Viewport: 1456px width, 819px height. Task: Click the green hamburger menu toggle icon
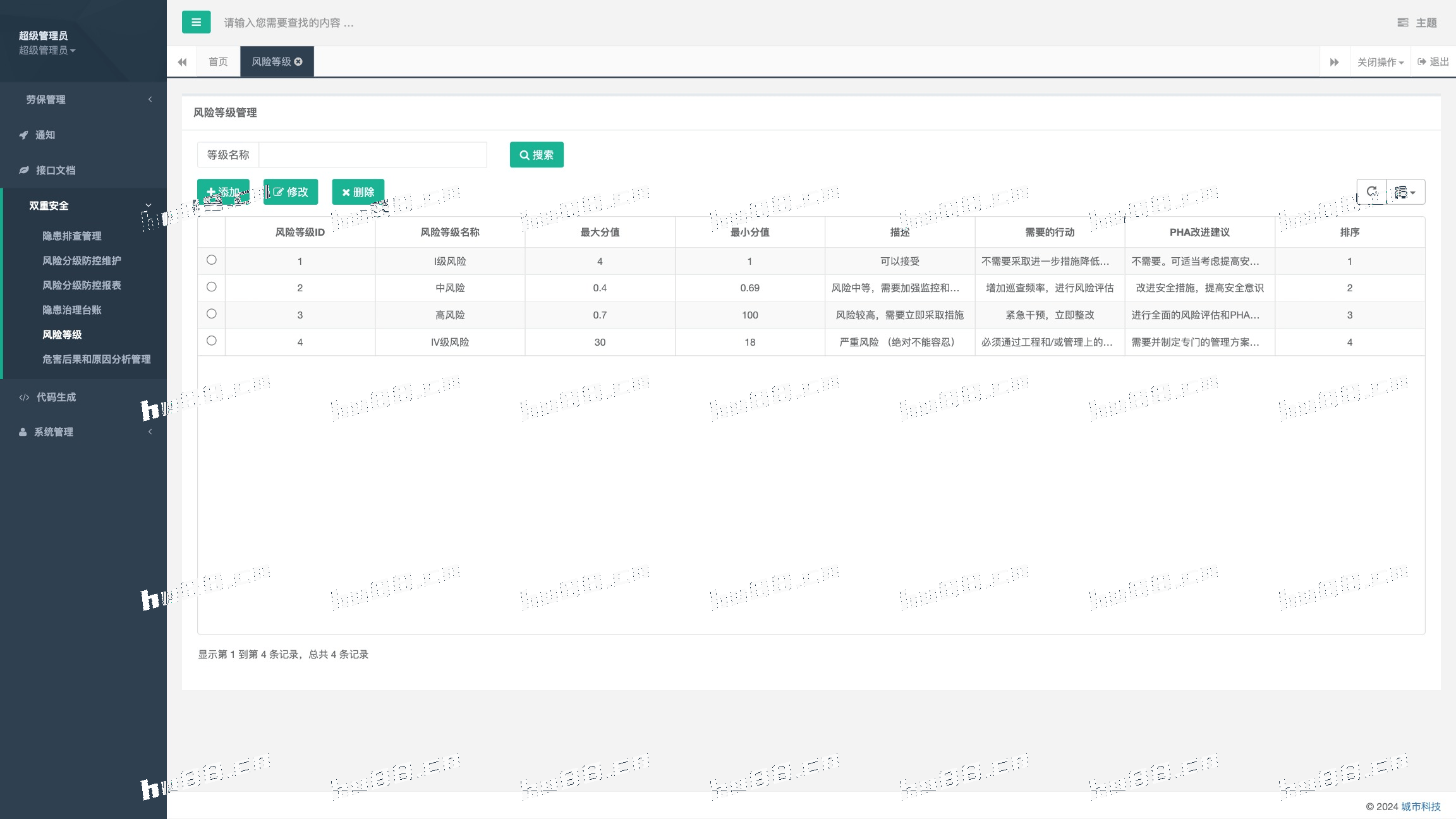point(196,22)
